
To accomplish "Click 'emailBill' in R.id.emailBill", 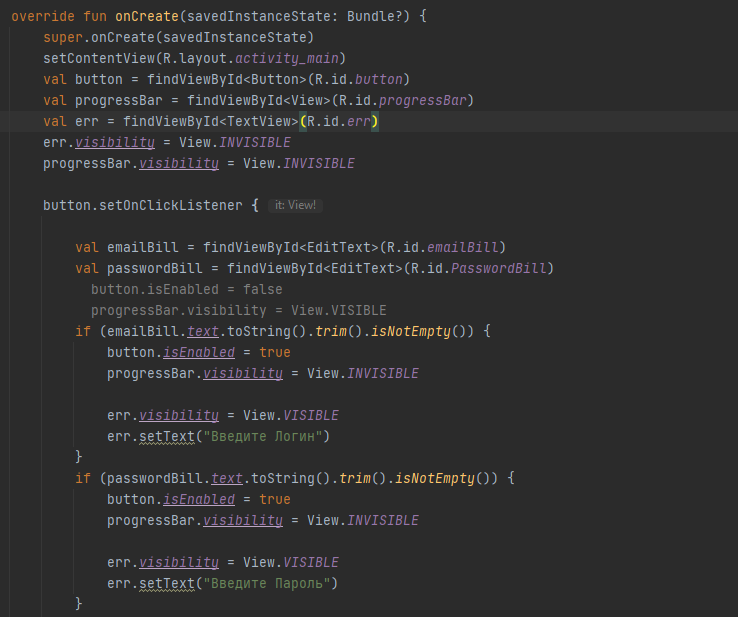I will [463, 248].
